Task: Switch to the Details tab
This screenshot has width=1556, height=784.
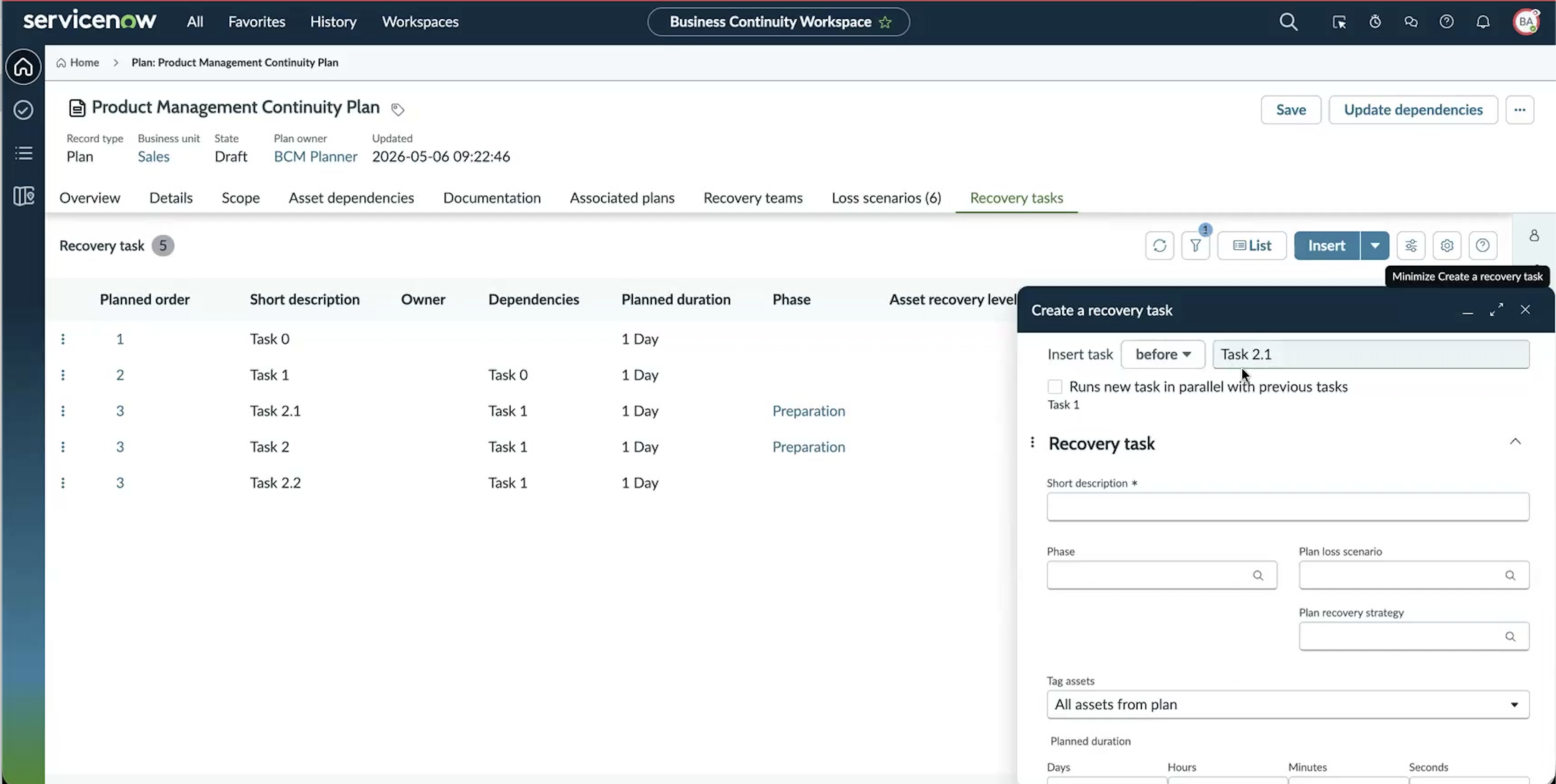Action: pos(171,198)
